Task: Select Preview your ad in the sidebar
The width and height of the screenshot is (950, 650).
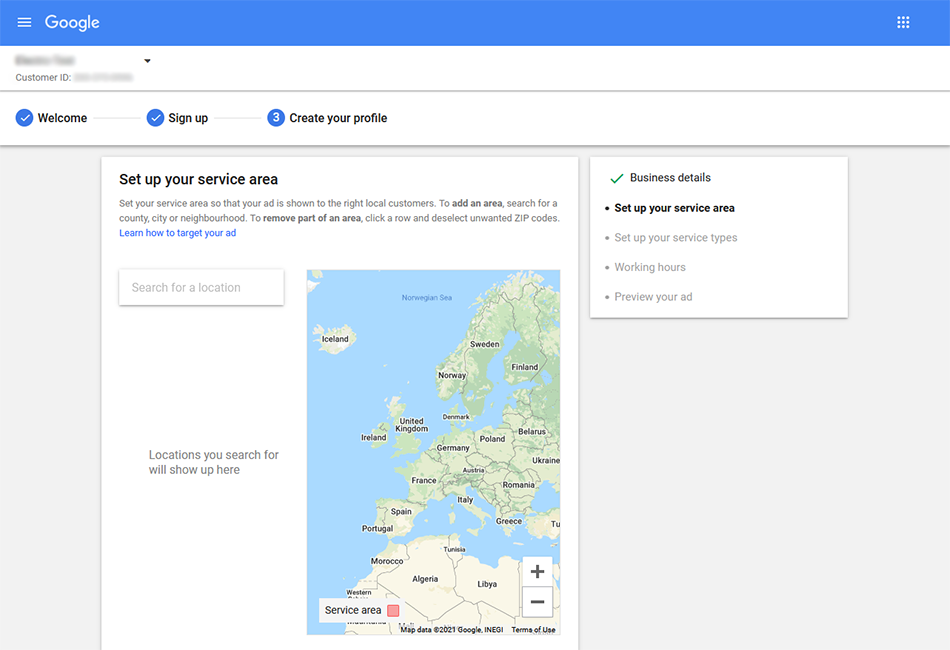Action: (653, 297)
